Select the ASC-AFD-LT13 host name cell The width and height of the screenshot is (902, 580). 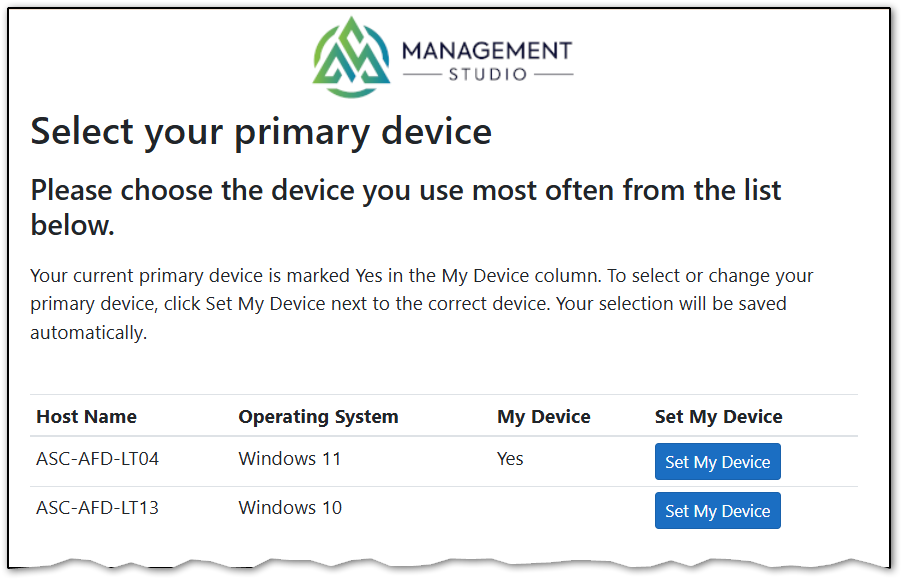(97, 508)
